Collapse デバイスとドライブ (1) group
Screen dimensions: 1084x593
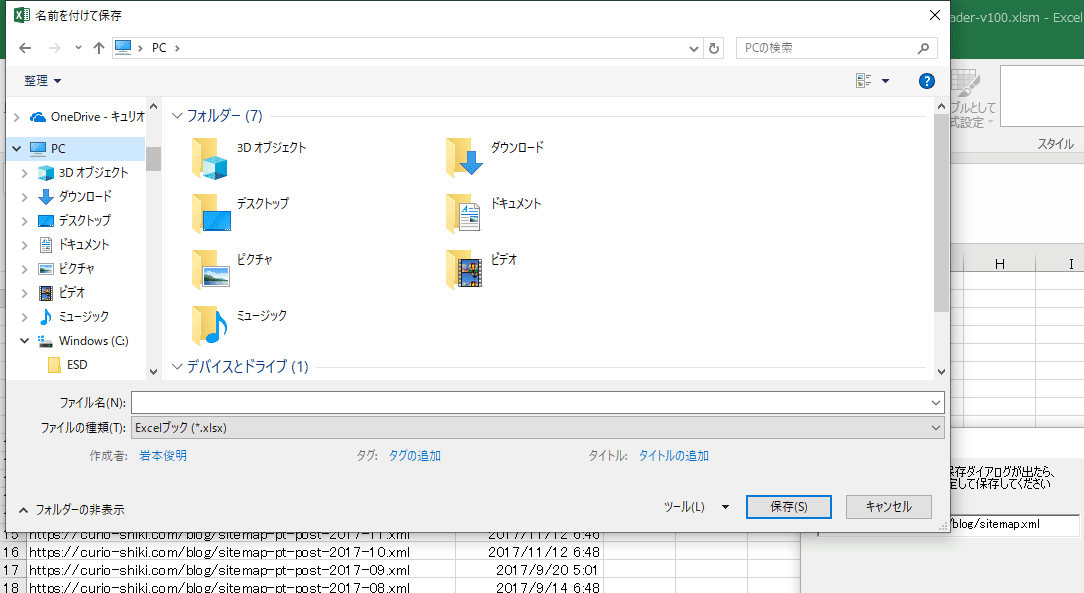coord(177,367)
